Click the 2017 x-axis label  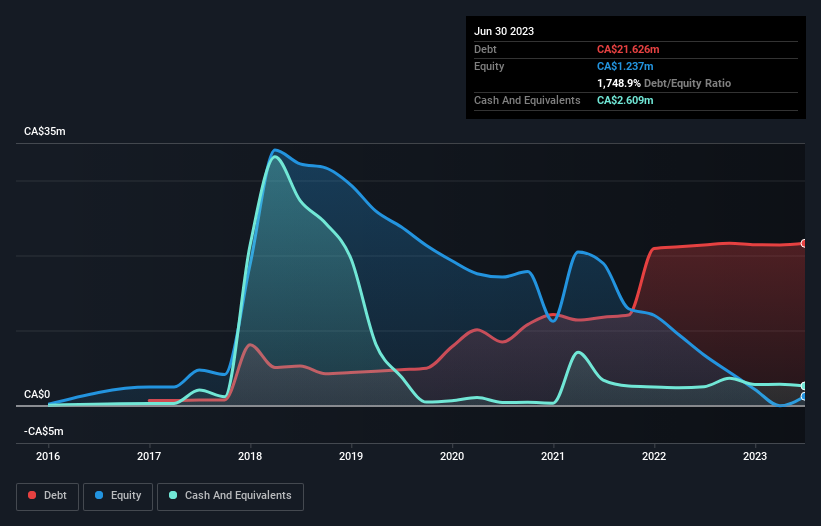point(149,456)
